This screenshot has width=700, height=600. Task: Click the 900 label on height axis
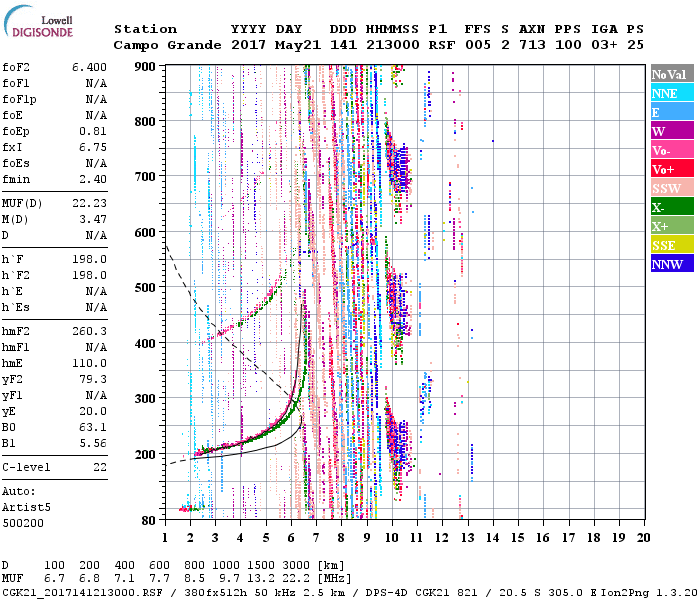click(x=146, y=66)
